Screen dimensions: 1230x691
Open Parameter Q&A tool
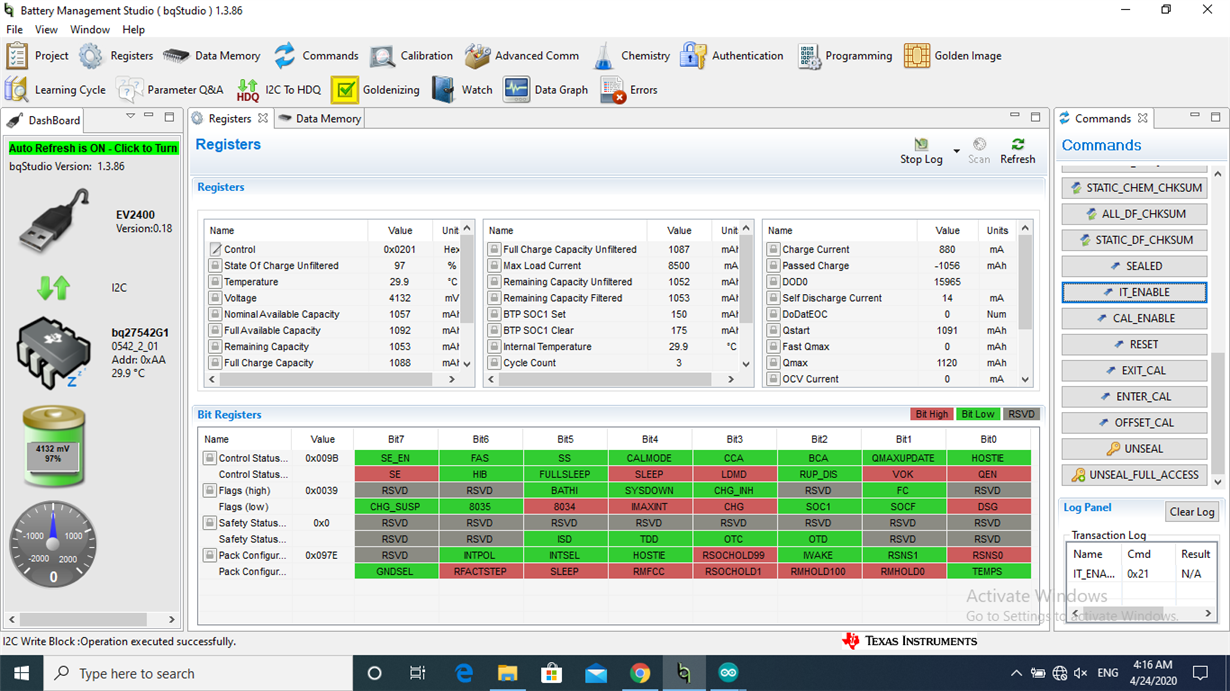click(170, 90)
